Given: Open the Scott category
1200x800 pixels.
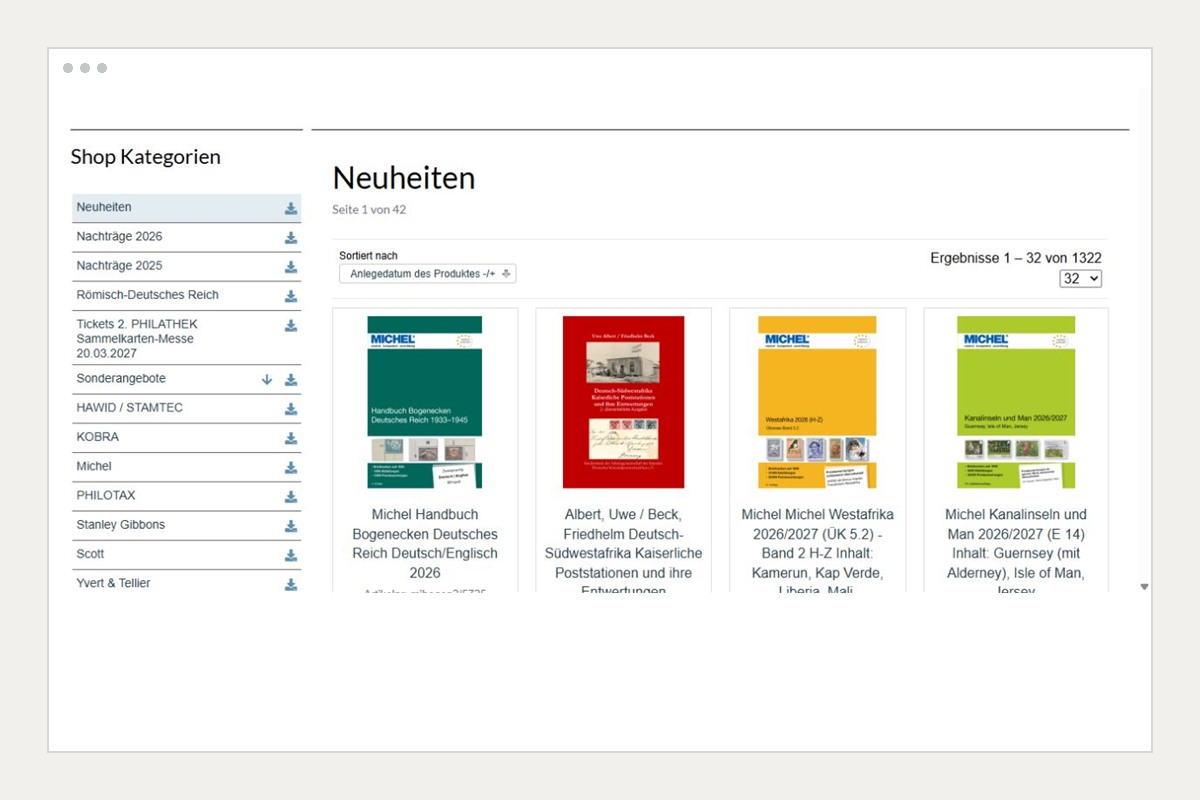Looking at the screenshot, I should pos(90,553).
